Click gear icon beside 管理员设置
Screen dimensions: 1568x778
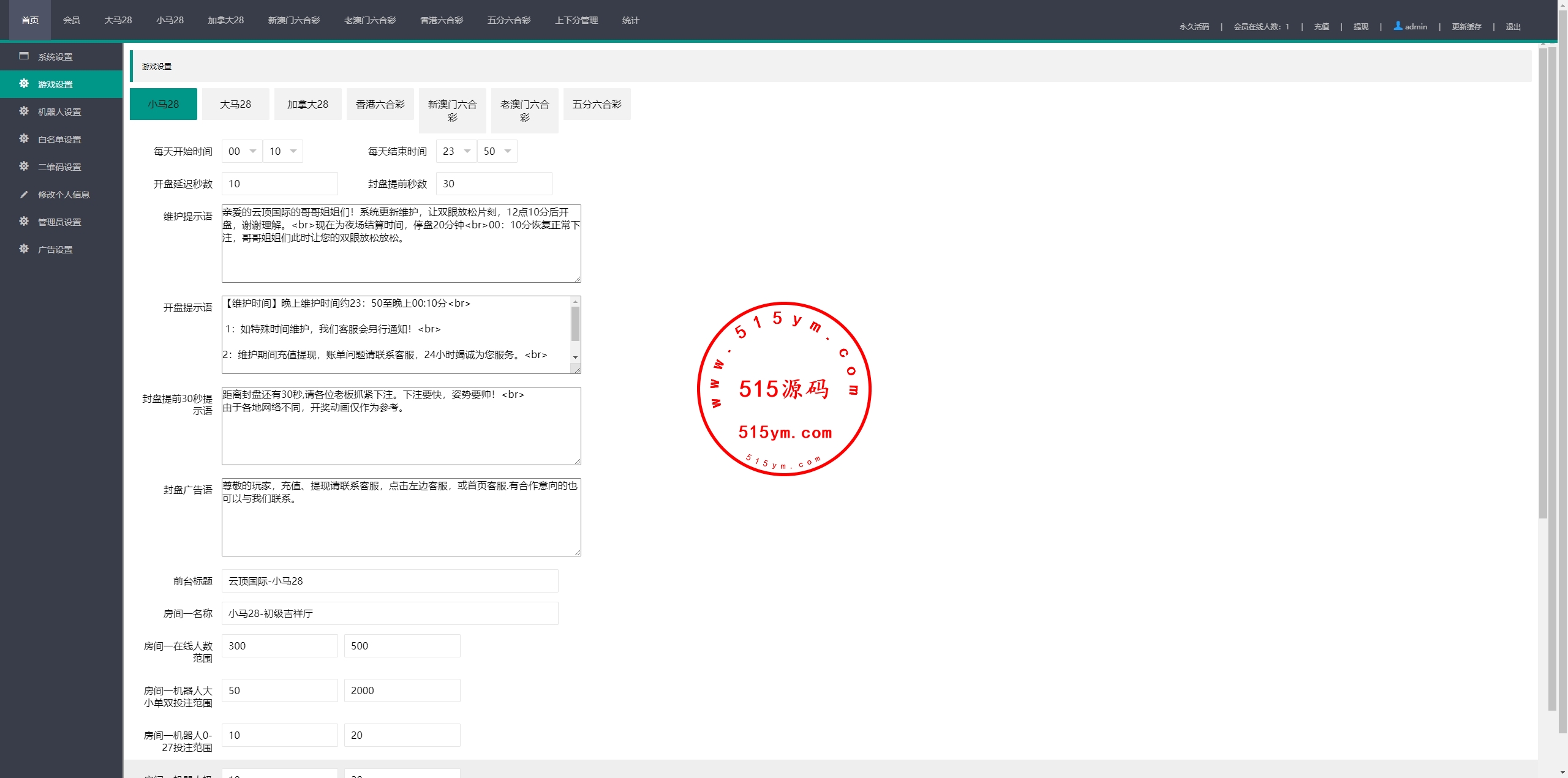24,222
